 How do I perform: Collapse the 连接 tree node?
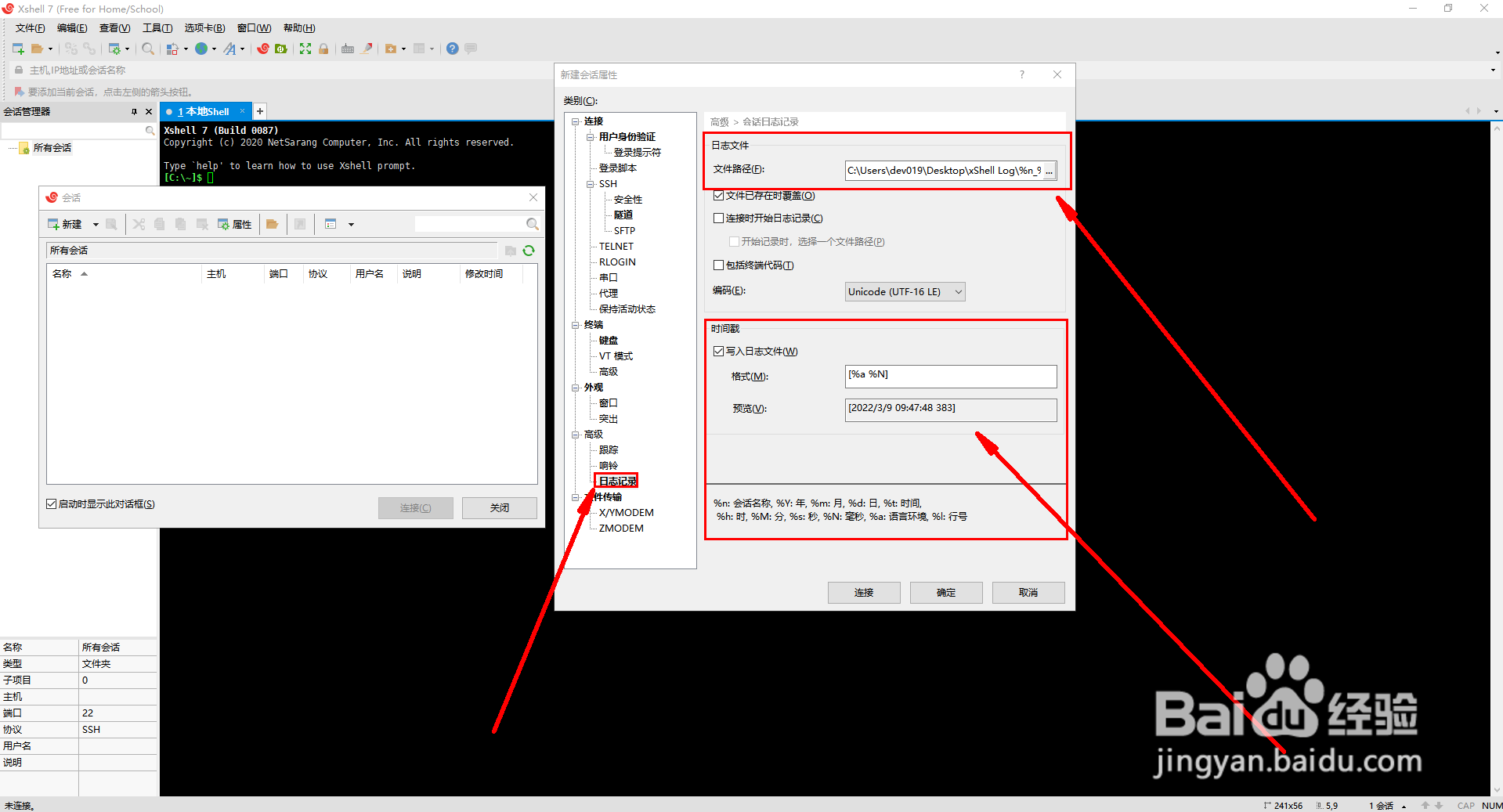pyautogui.click(x=575, y=121)
